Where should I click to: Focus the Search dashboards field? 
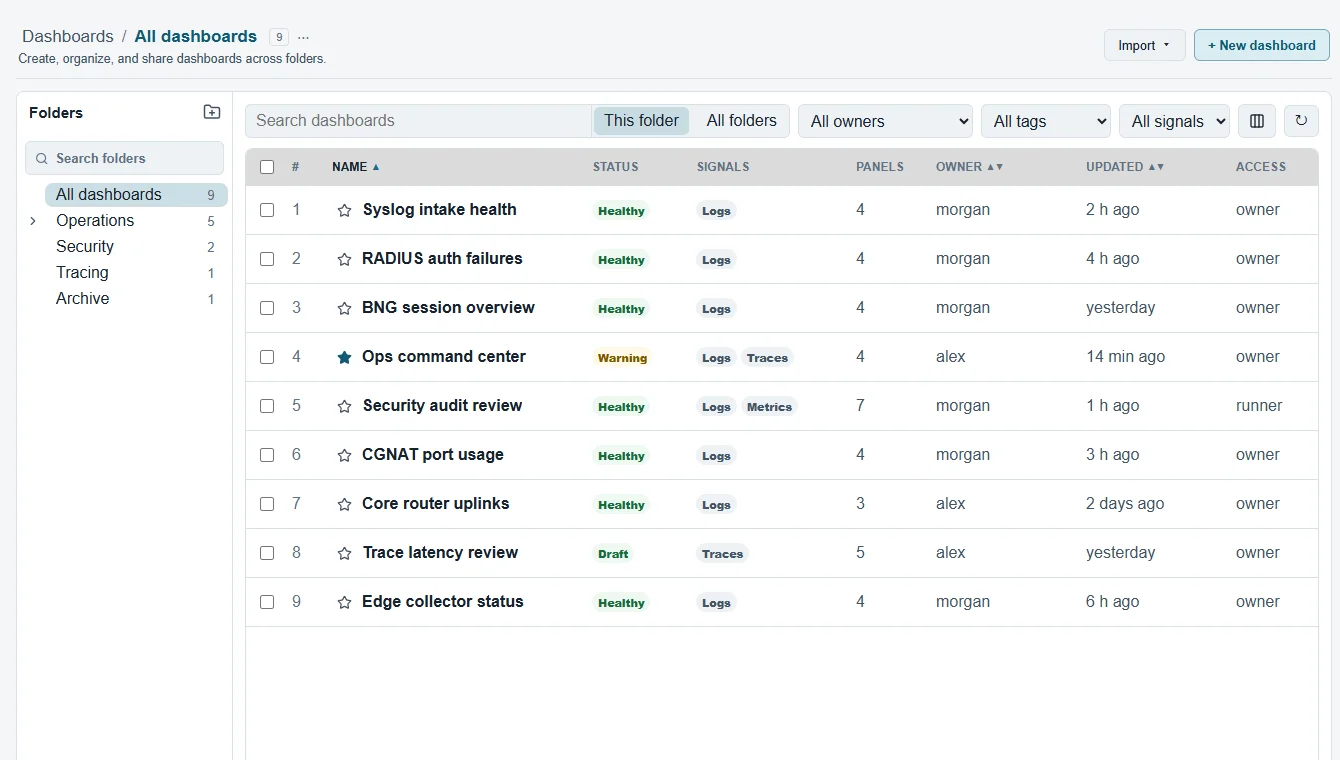click(x=418, y=121)
